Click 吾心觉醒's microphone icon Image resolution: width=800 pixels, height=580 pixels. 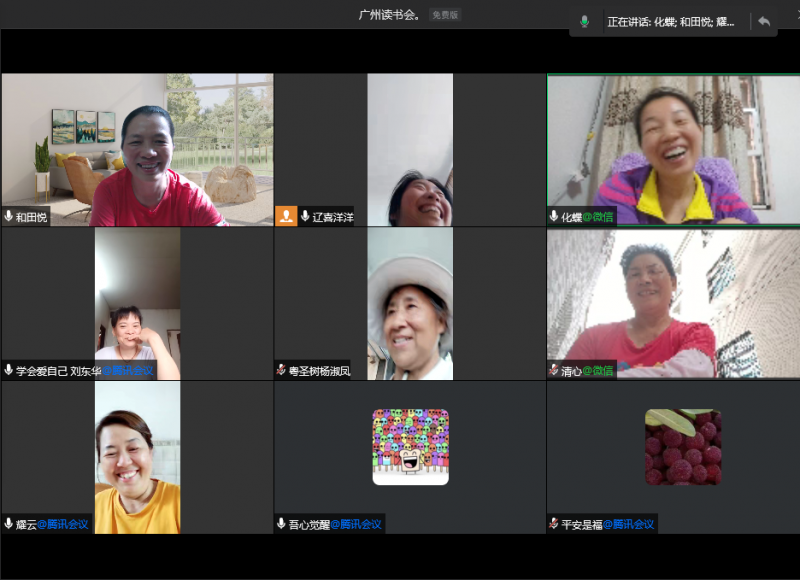[281, 523]
